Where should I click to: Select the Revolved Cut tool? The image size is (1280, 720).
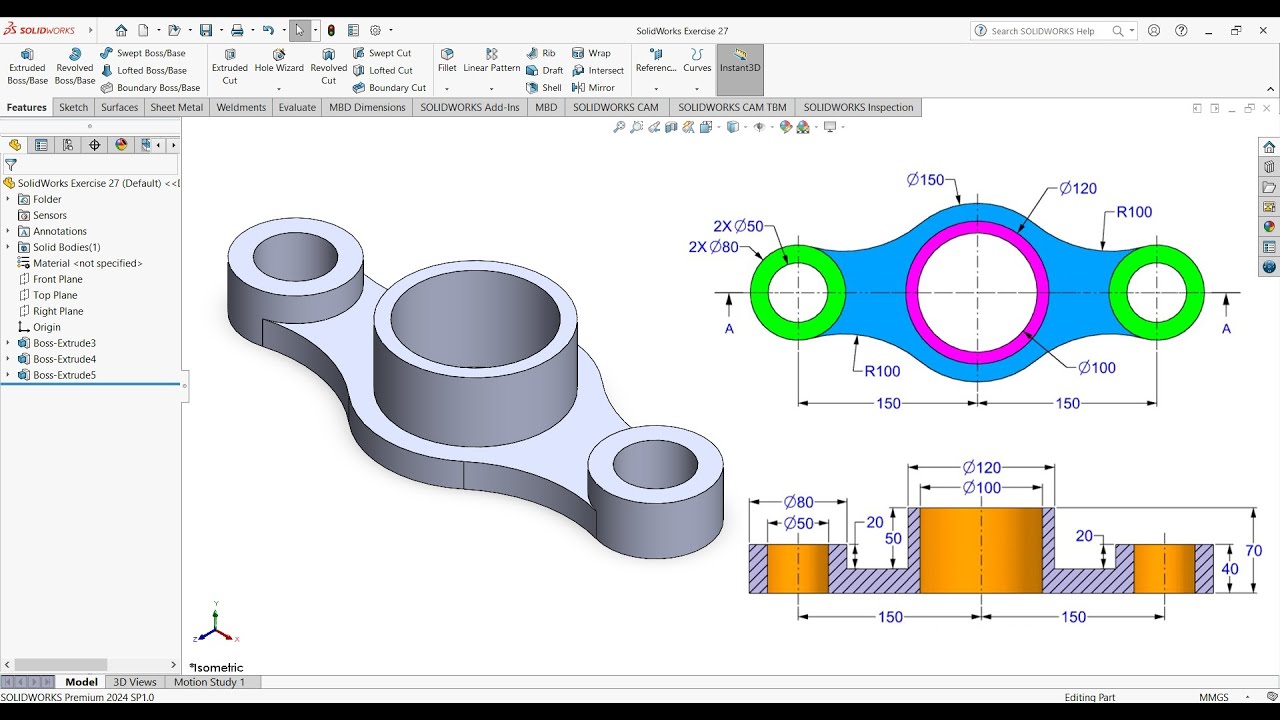328,67
